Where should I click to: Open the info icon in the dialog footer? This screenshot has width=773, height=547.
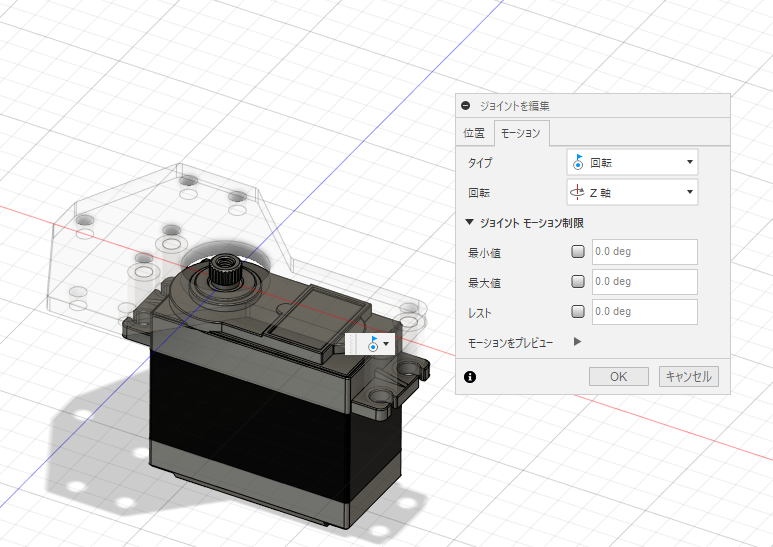(470, 377)
